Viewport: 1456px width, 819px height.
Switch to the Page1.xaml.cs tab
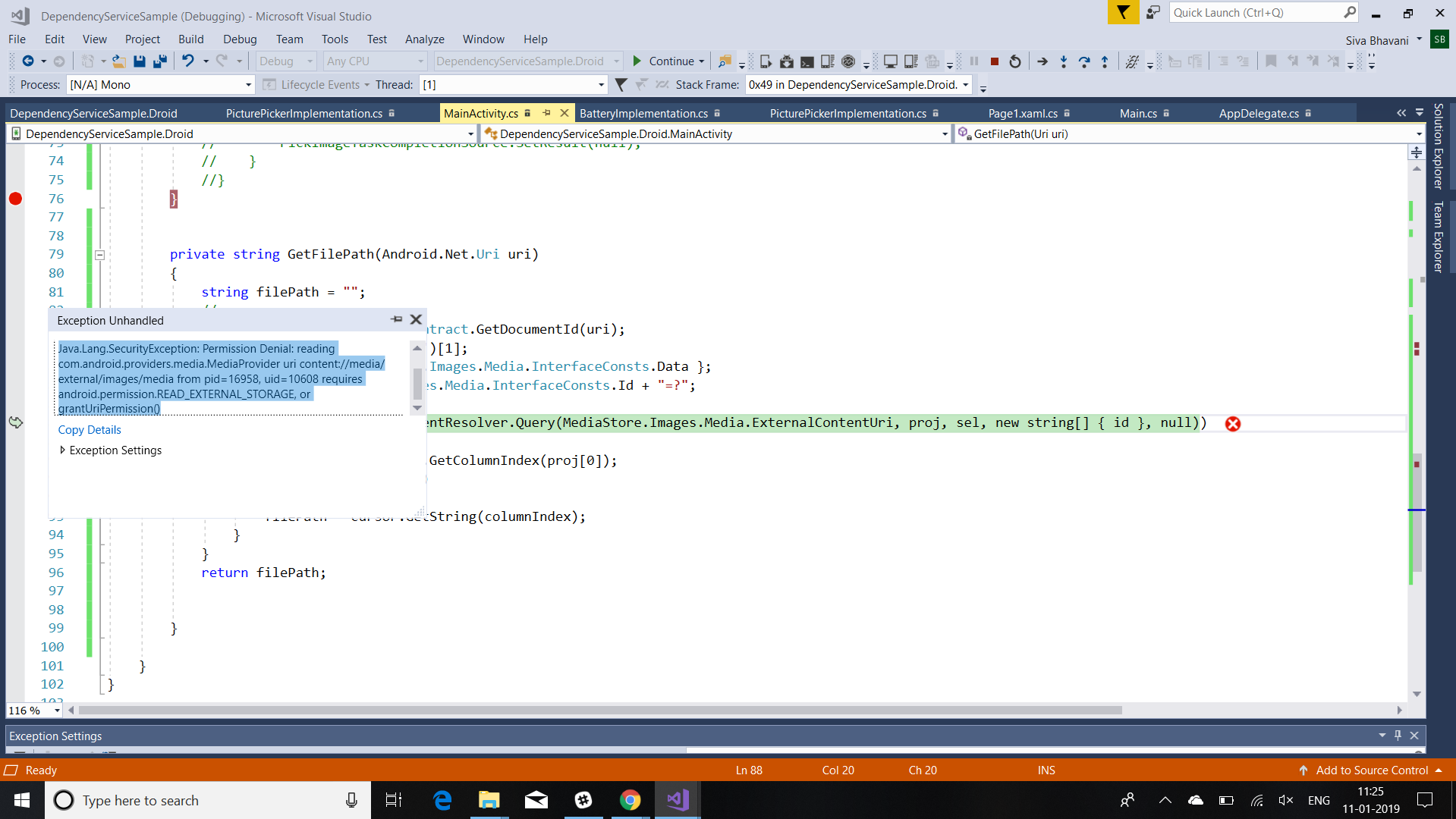tap(1023, 114)
